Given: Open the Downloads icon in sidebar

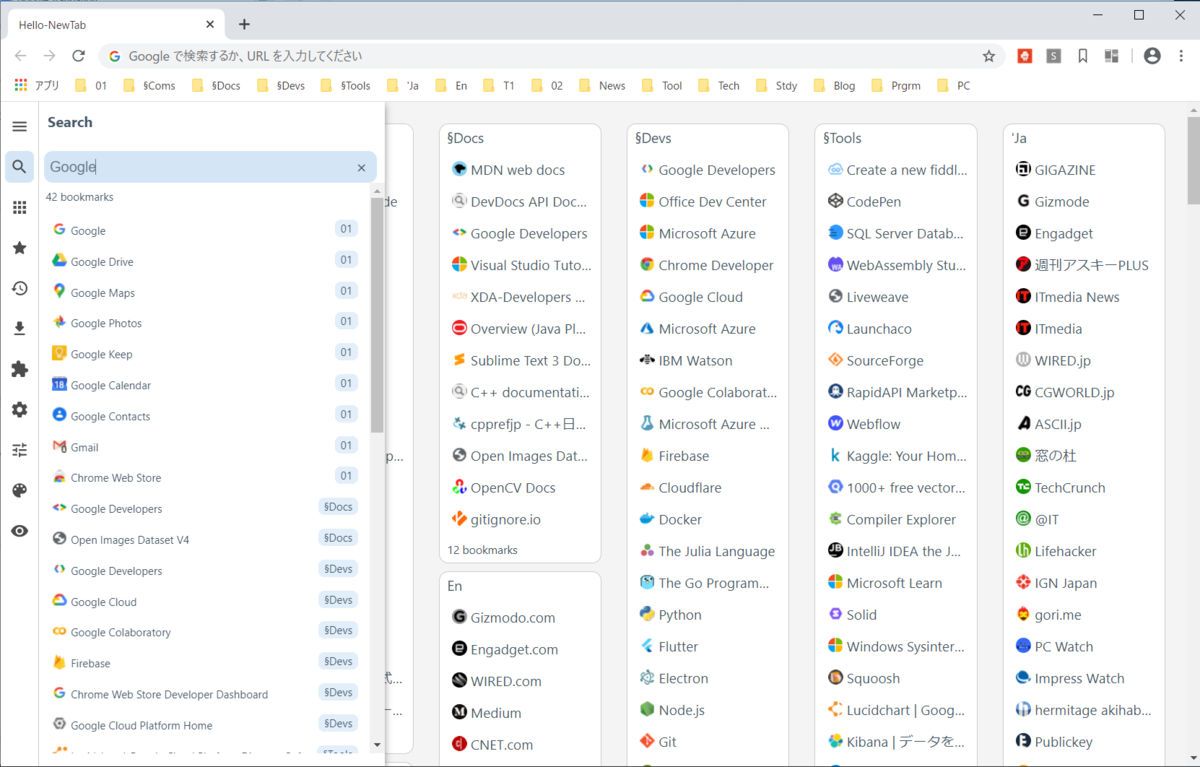Looking at the screenshot, I should [19, 329].
